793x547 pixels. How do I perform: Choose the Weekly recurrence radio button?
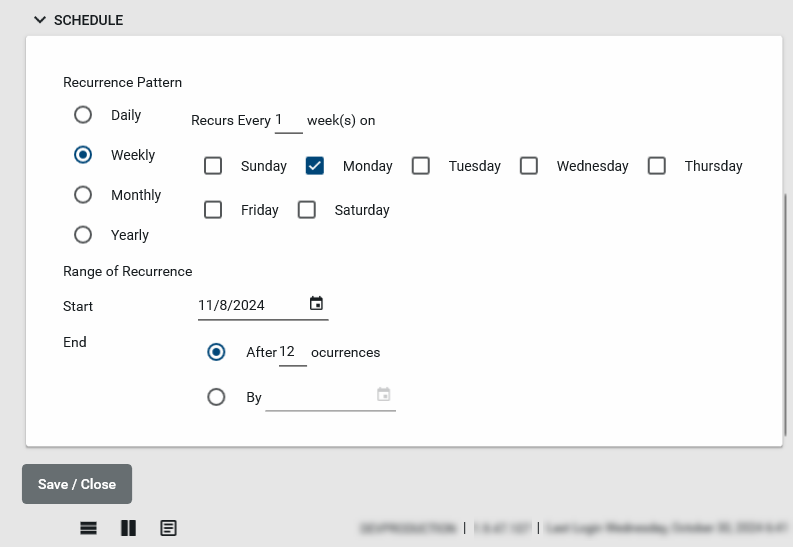[x=83, y=155]
